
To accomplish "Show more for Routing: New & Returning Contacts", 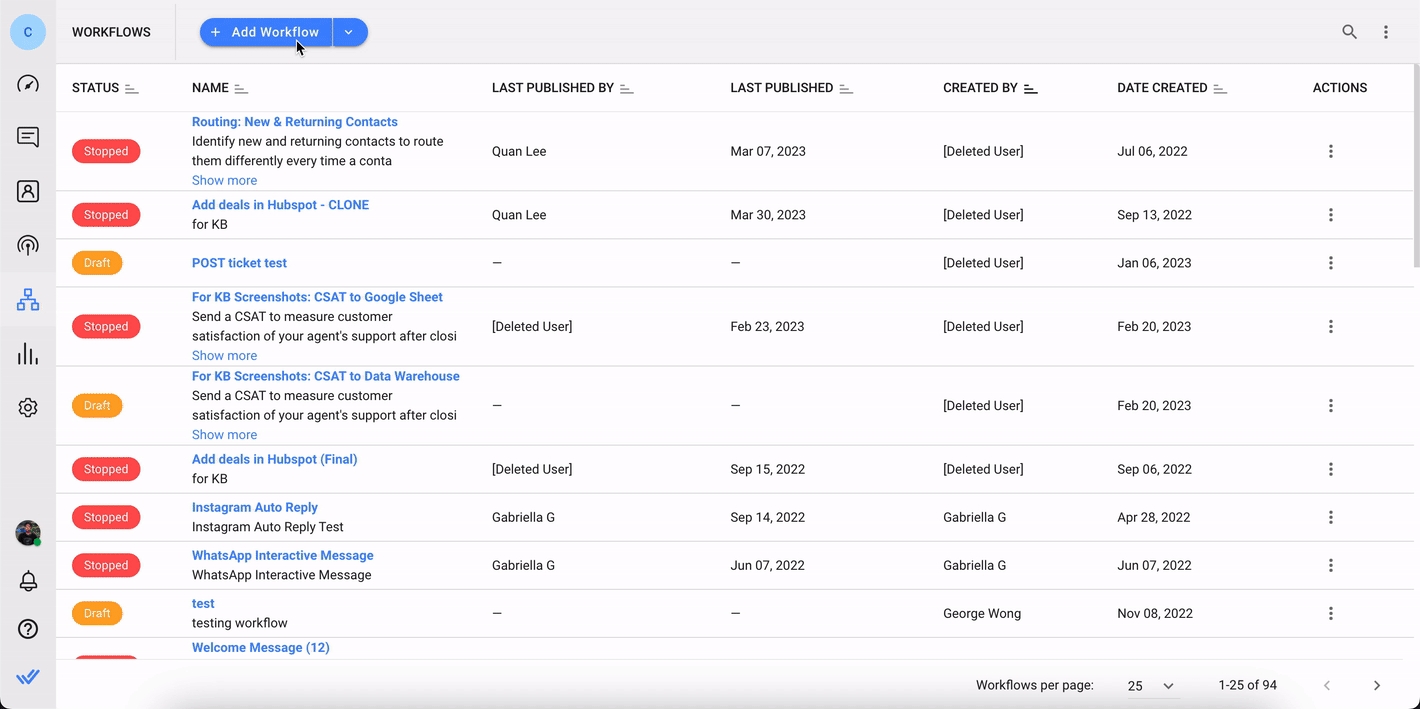I will [224, 180].
